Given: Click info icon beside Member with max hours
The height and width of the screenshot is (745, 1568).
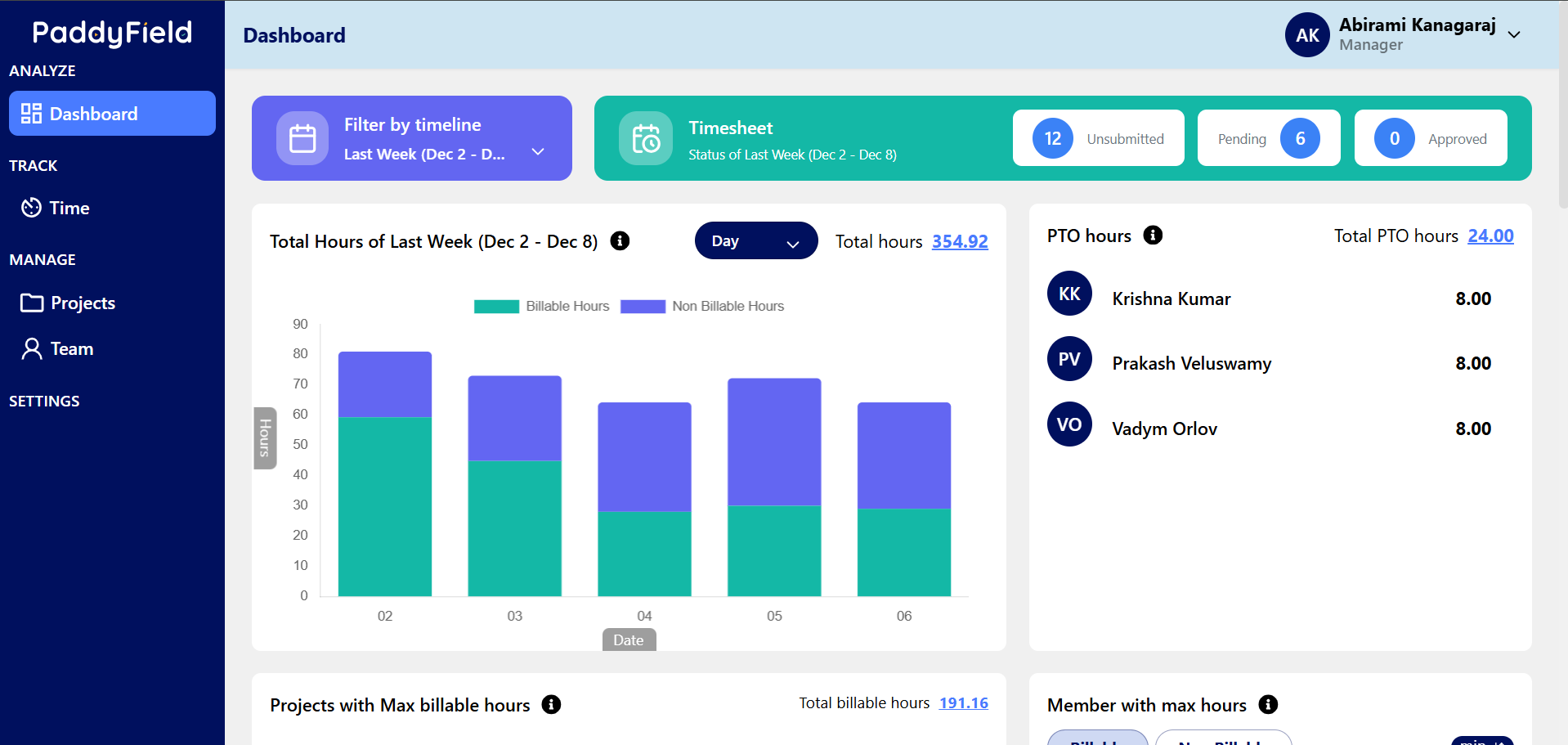Looking at the screenshot, I should pyautogui.click(x=1268, y=704).
